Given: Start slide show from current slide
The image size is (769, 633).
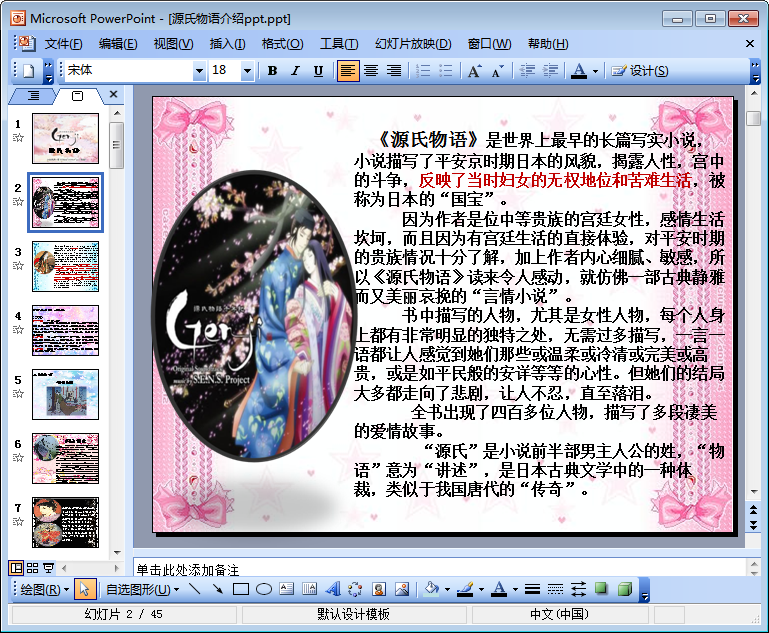Looking at the screenshot, I should coord(49,568).
